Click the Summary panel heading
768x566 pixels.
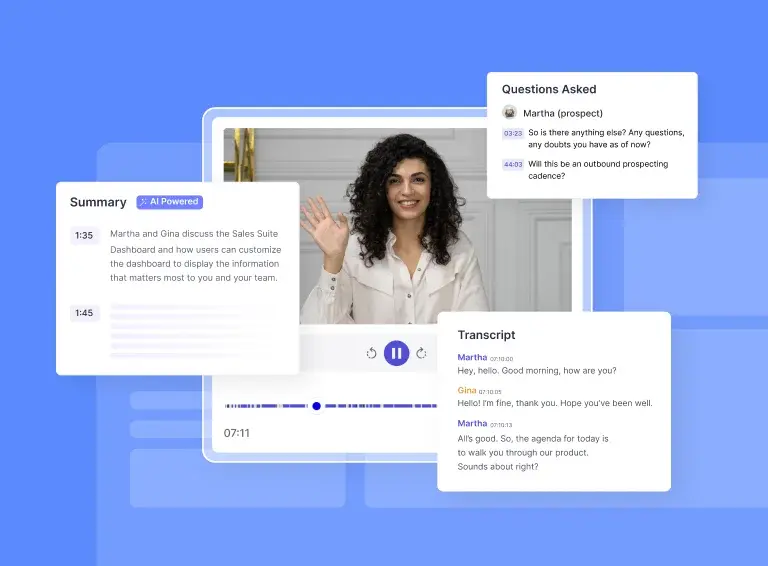click(x=98, y=202)
